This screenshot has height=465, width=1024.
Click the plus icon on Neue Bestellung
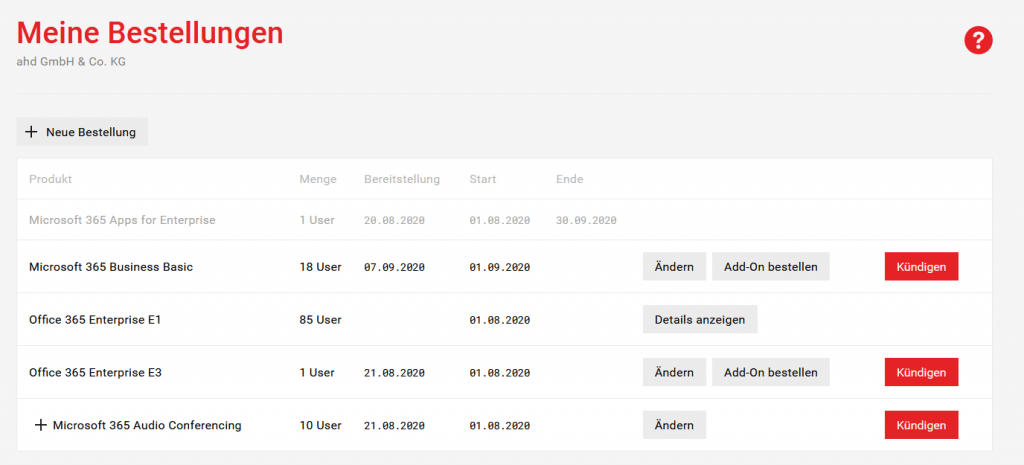point(31,132)
